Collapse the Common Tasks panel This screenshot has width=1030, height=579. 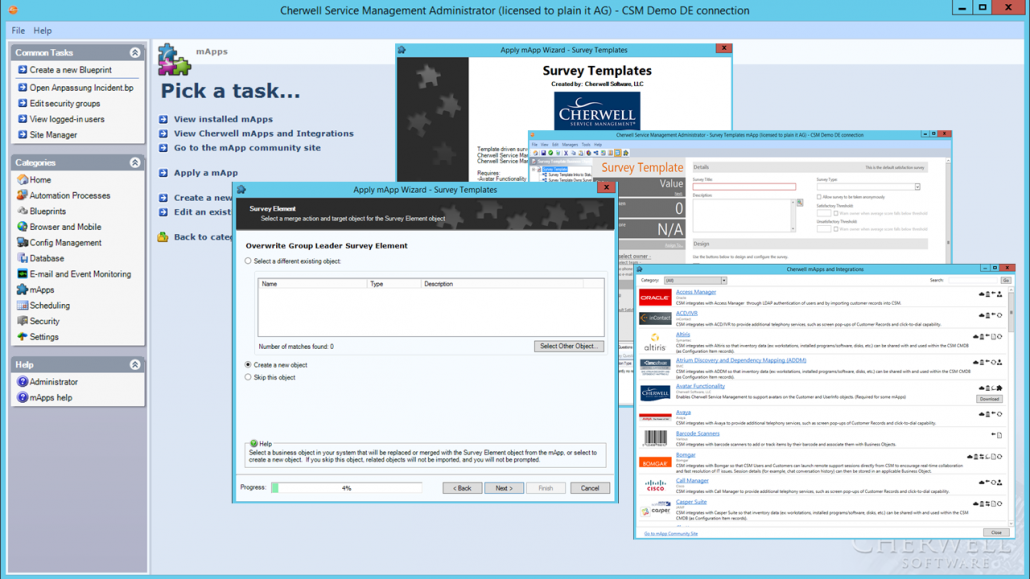(135, 53)
